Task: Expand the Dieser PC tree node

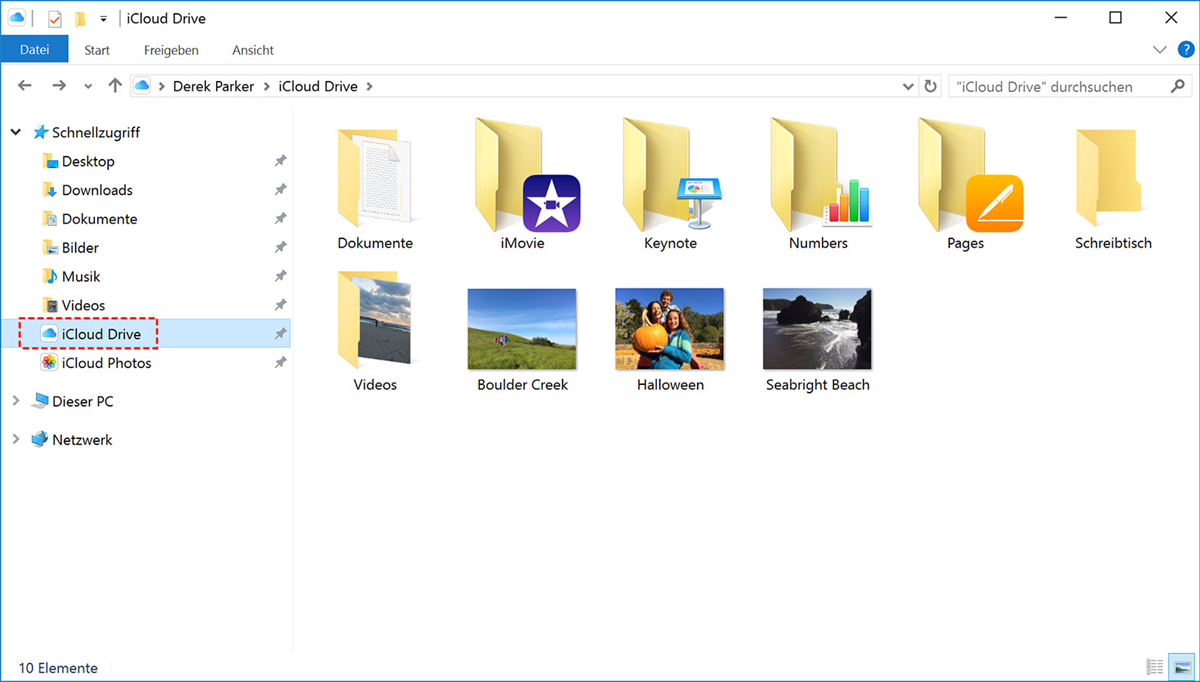Action: click(x=16, y=401)
